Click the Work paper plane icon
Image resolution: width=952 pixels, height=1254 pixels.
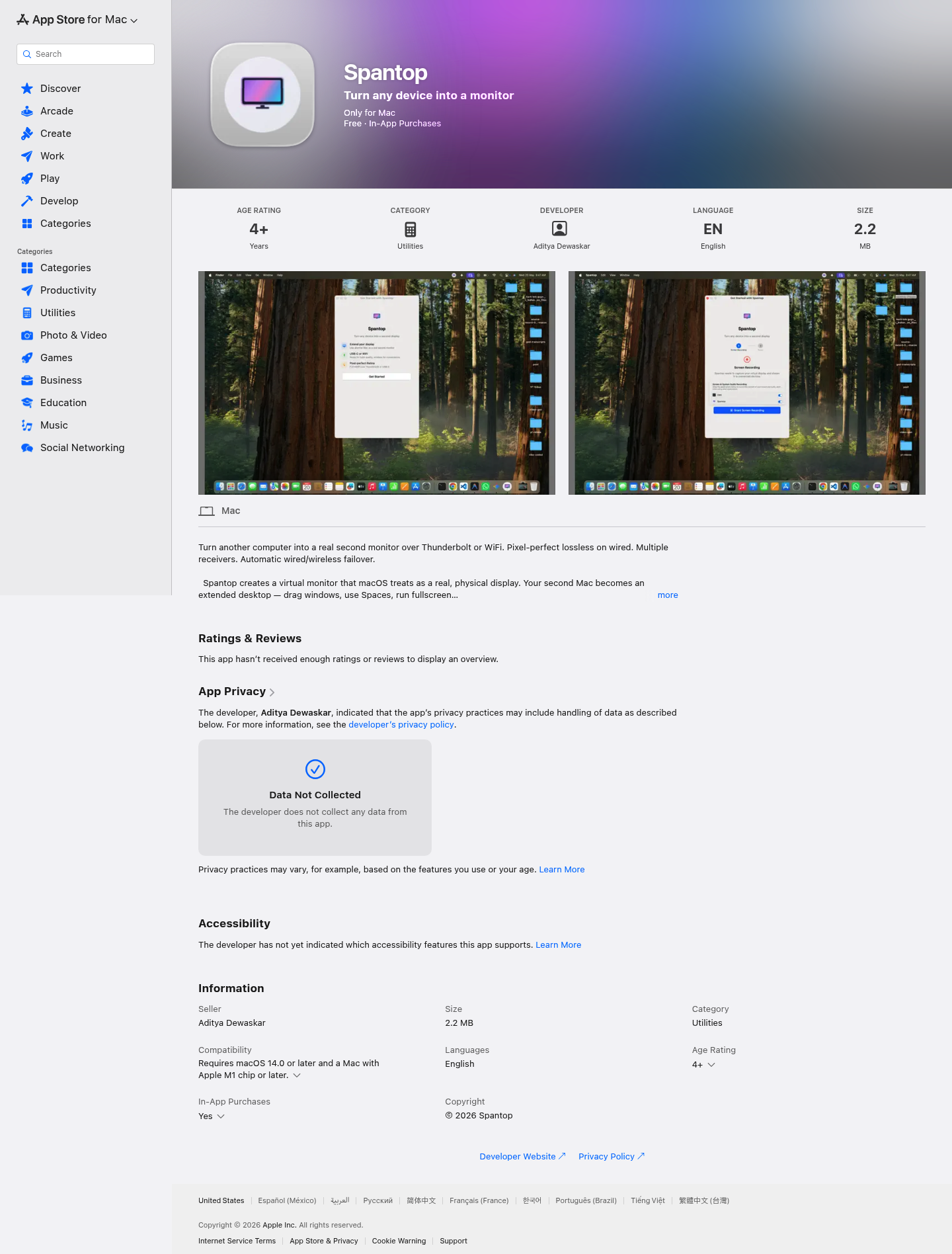click(27, 156)
